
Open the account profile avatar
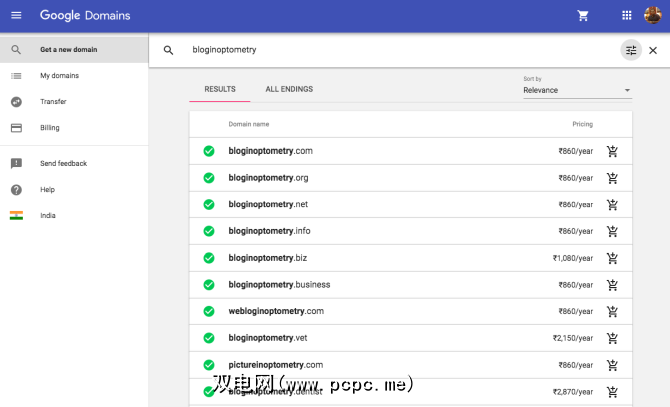(x=652, y=15)
